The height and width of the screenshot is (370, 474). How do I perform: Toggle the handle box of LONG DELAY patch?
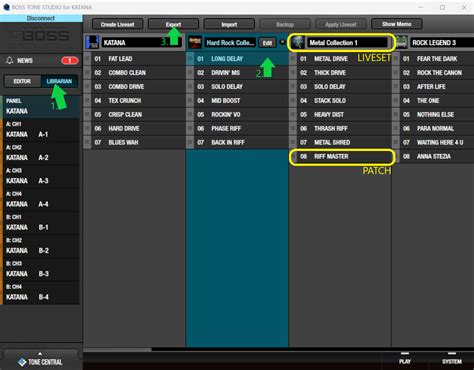pos(190,59)
